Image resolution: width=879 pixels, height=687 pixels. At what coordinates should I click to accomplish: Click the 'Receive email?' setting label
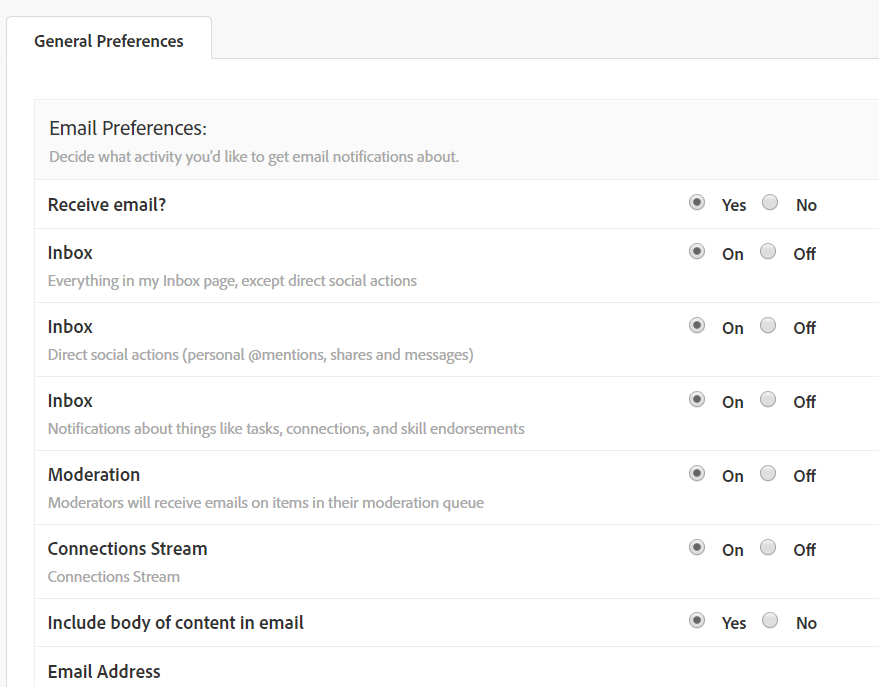tap(107, 205)
